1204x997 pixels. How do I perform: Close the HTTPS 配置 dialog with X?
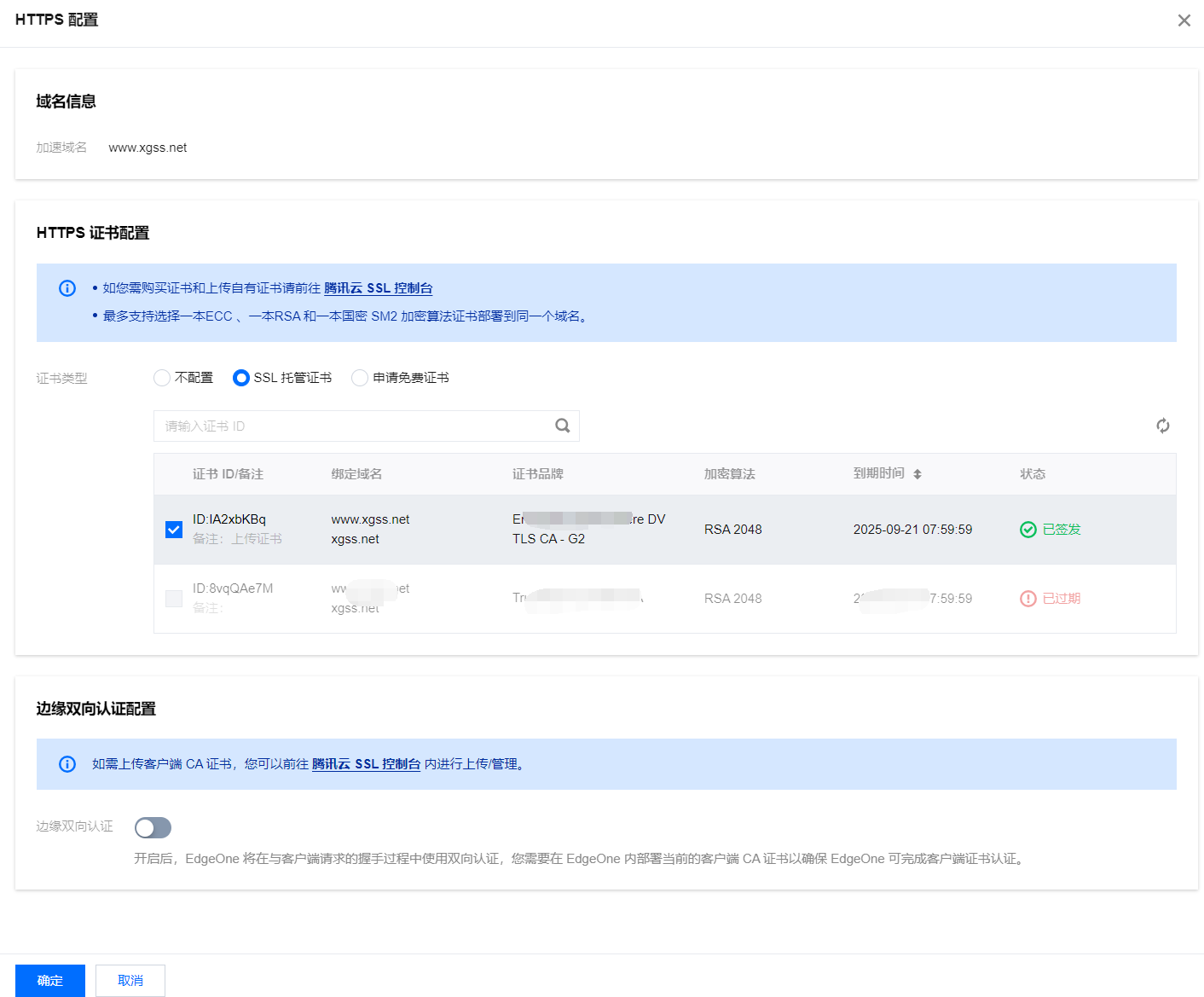tap(1184, 20)
